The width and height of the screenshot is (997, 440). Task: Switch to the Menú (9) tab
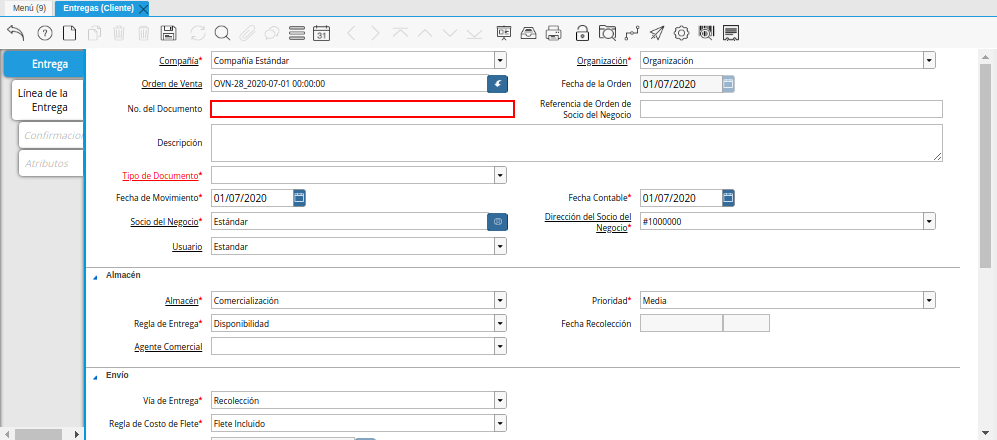coord(29,8)
